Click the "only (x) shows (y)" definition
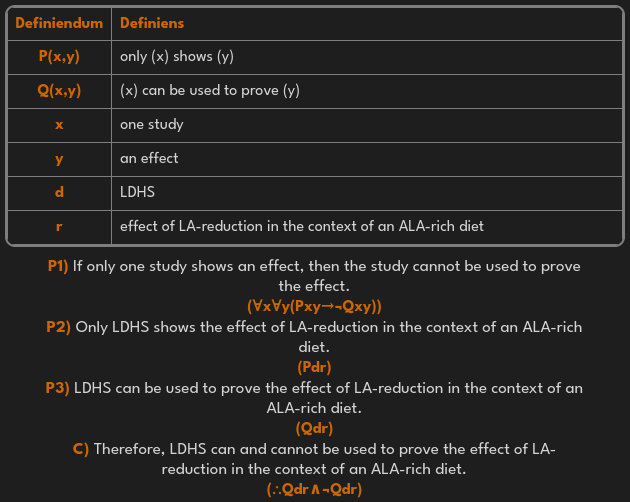This screenshot has height=502, width=630. (177, 57)
